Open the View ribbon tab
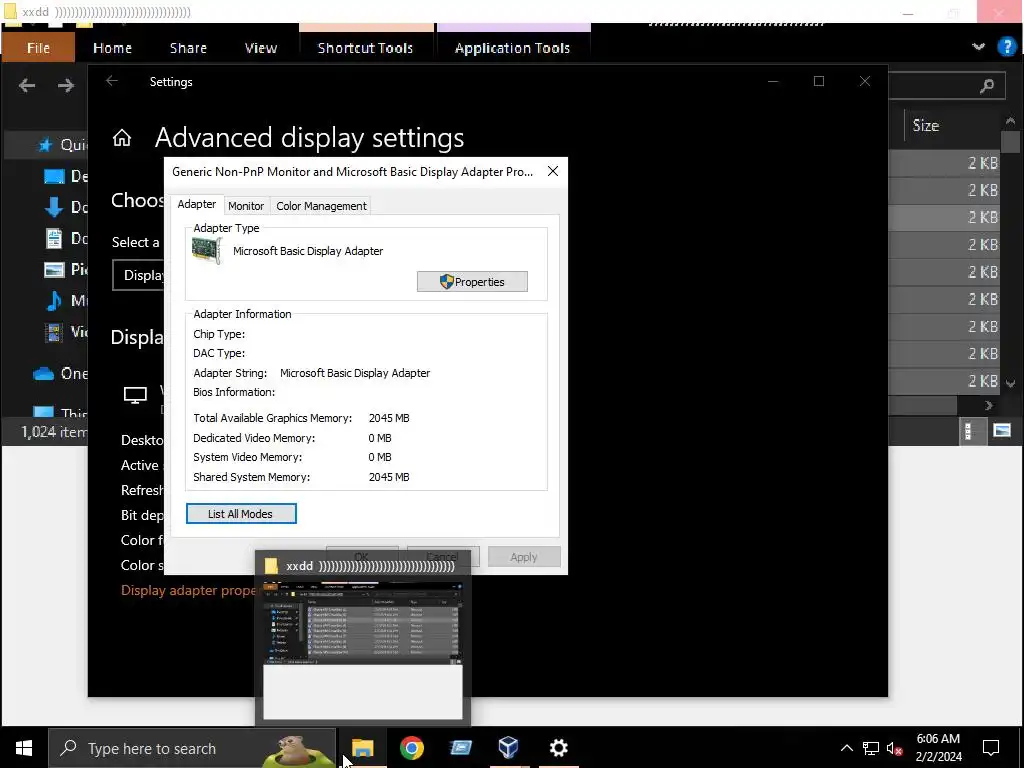This screenshot has height=768, width=1024. (261, 48)
